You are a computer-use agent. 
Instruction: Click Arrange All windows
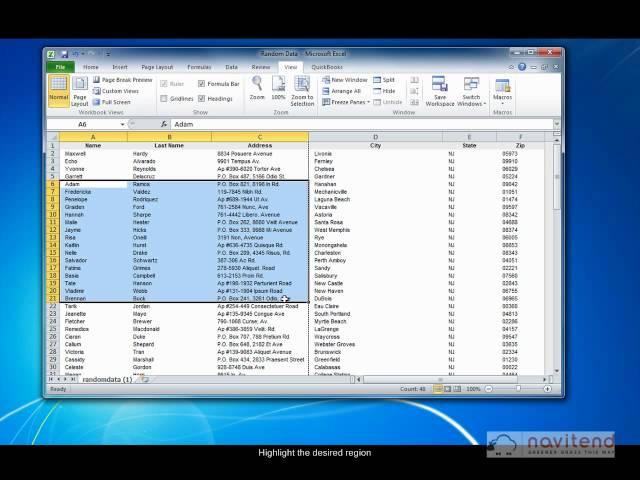(341, 91)
